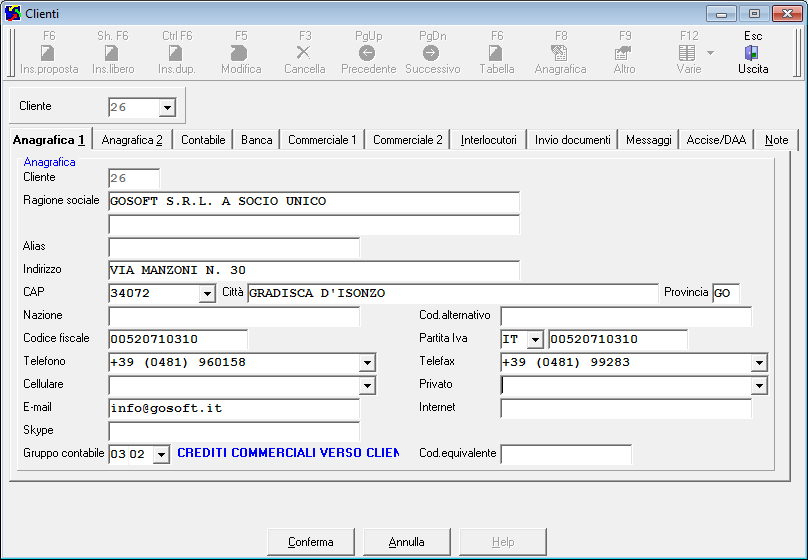Click the Provincia field GO
The height and width of the screenshot is (560, 808).
pyautogui.click(x=726, y=293)
